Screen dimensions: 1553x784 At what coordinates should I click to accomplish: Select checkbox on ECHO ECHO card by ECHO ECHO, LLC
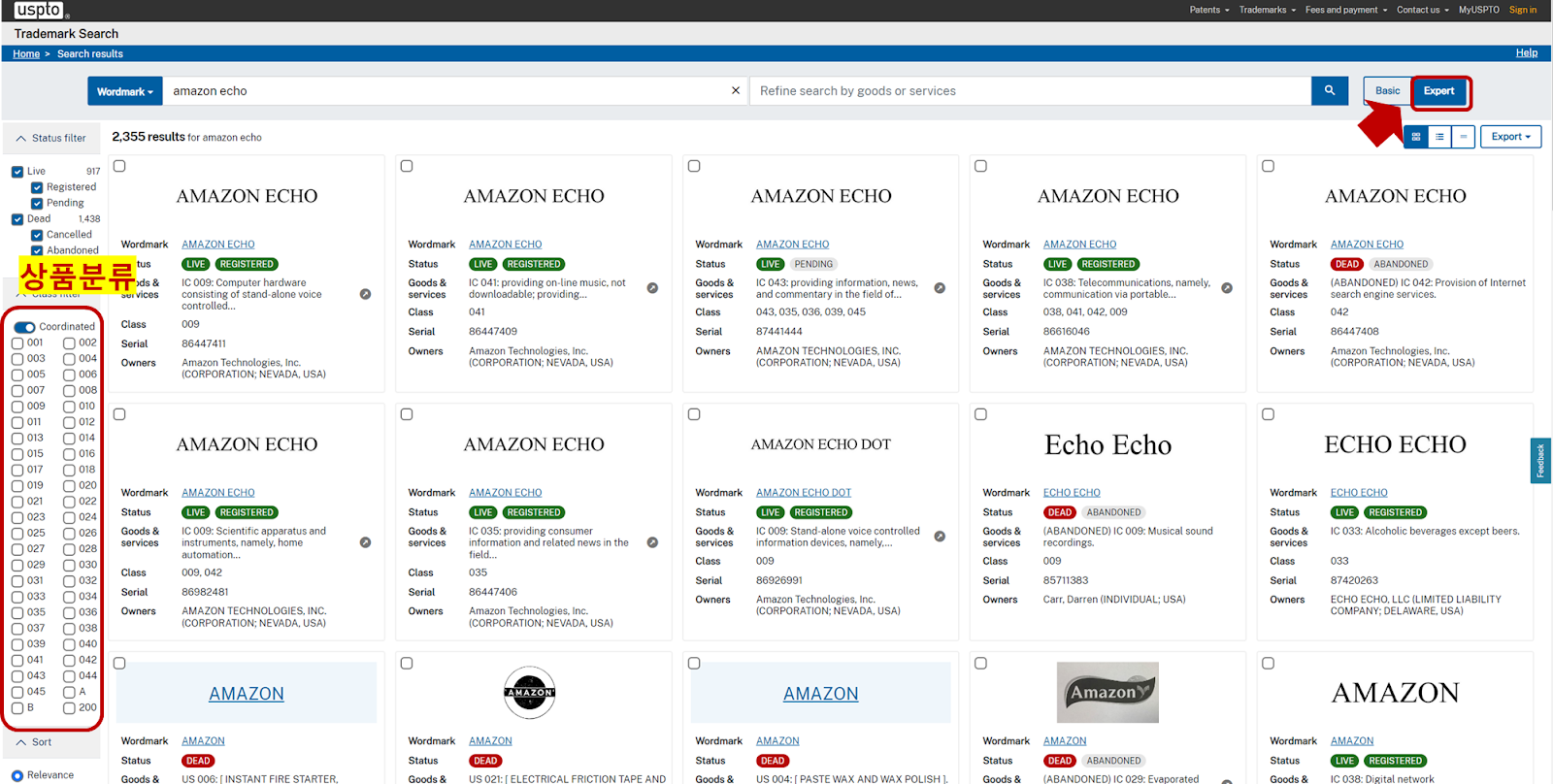(x=1269, y=414)
